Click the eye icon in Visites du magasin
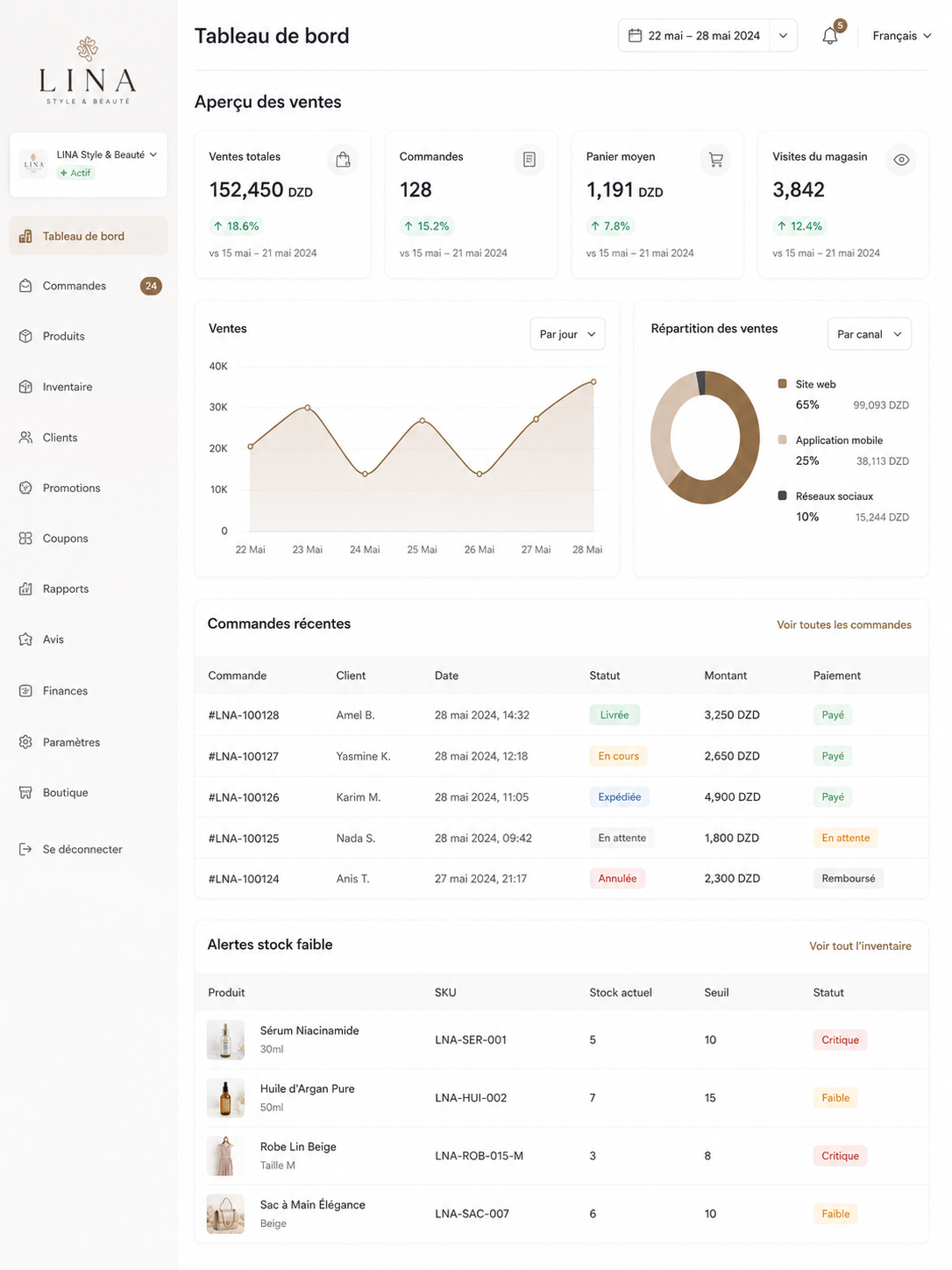The height and width of the screenshot is (1270, 952). (x=901, y=160)
